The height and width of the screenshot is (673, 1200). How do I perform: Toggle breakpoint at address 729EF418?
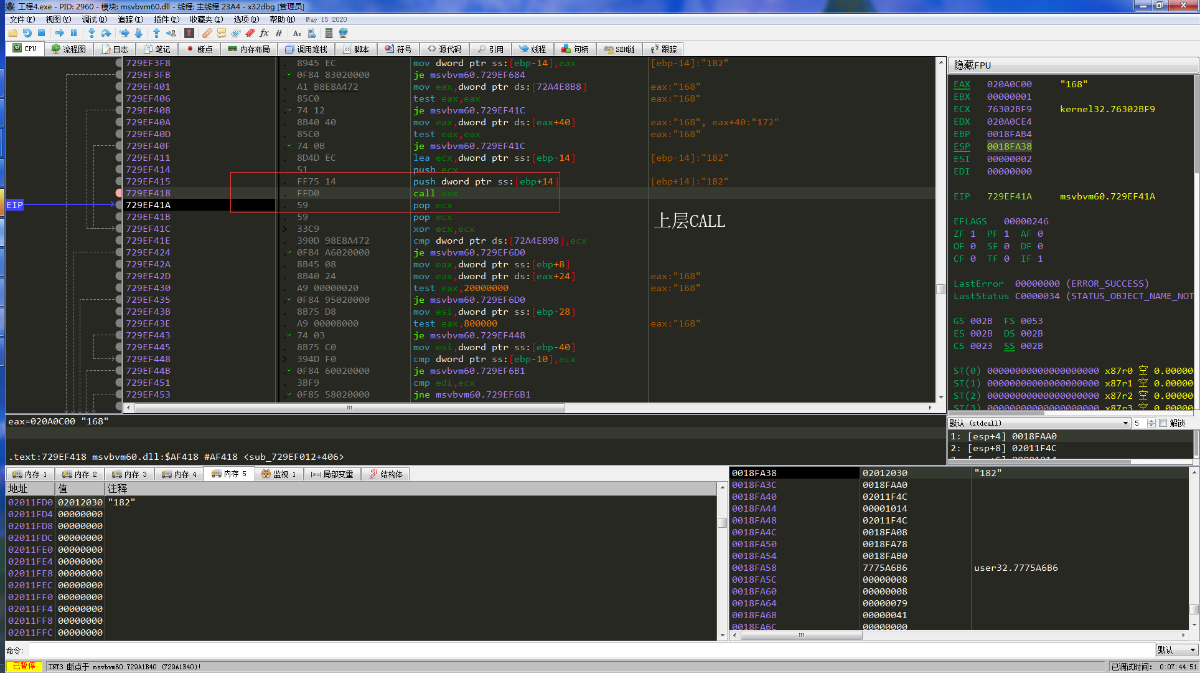click(120, 192)
